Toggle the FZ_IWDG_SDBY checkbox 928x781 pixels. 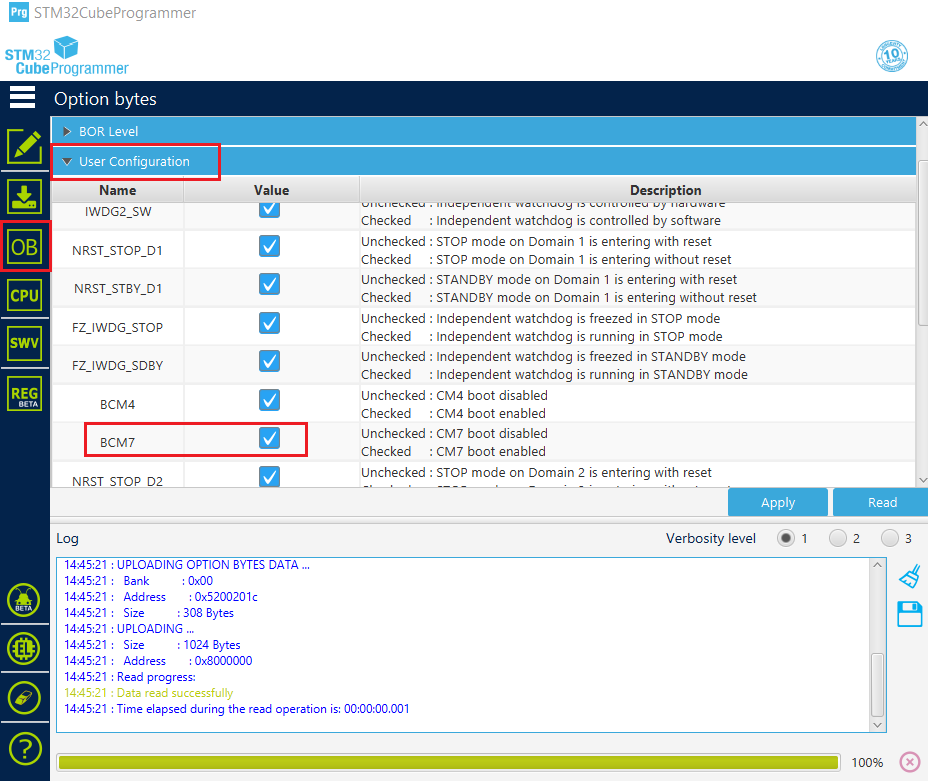(x=269, y=361)
